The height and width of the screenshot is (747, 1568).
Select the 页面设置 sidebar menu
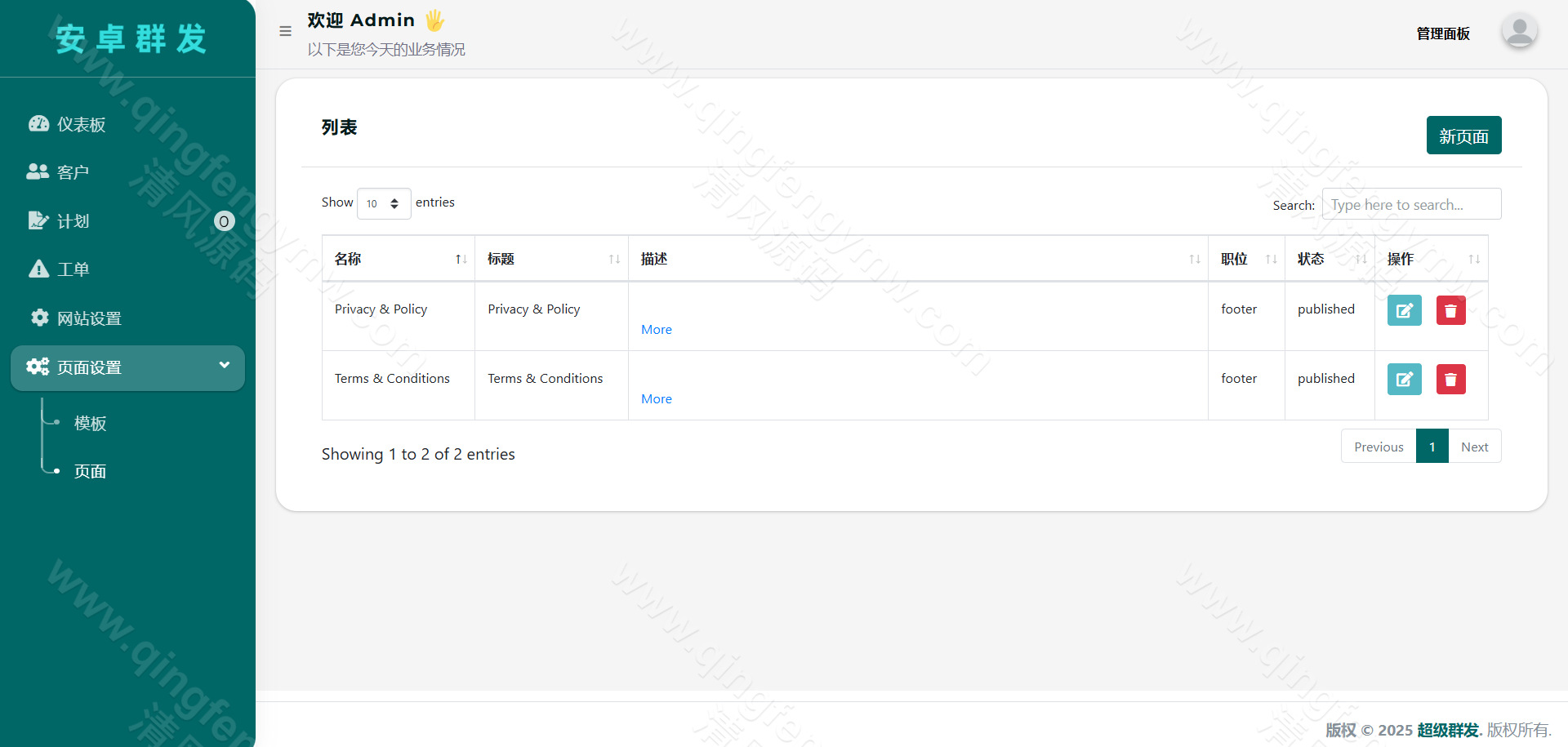point(127,367)
